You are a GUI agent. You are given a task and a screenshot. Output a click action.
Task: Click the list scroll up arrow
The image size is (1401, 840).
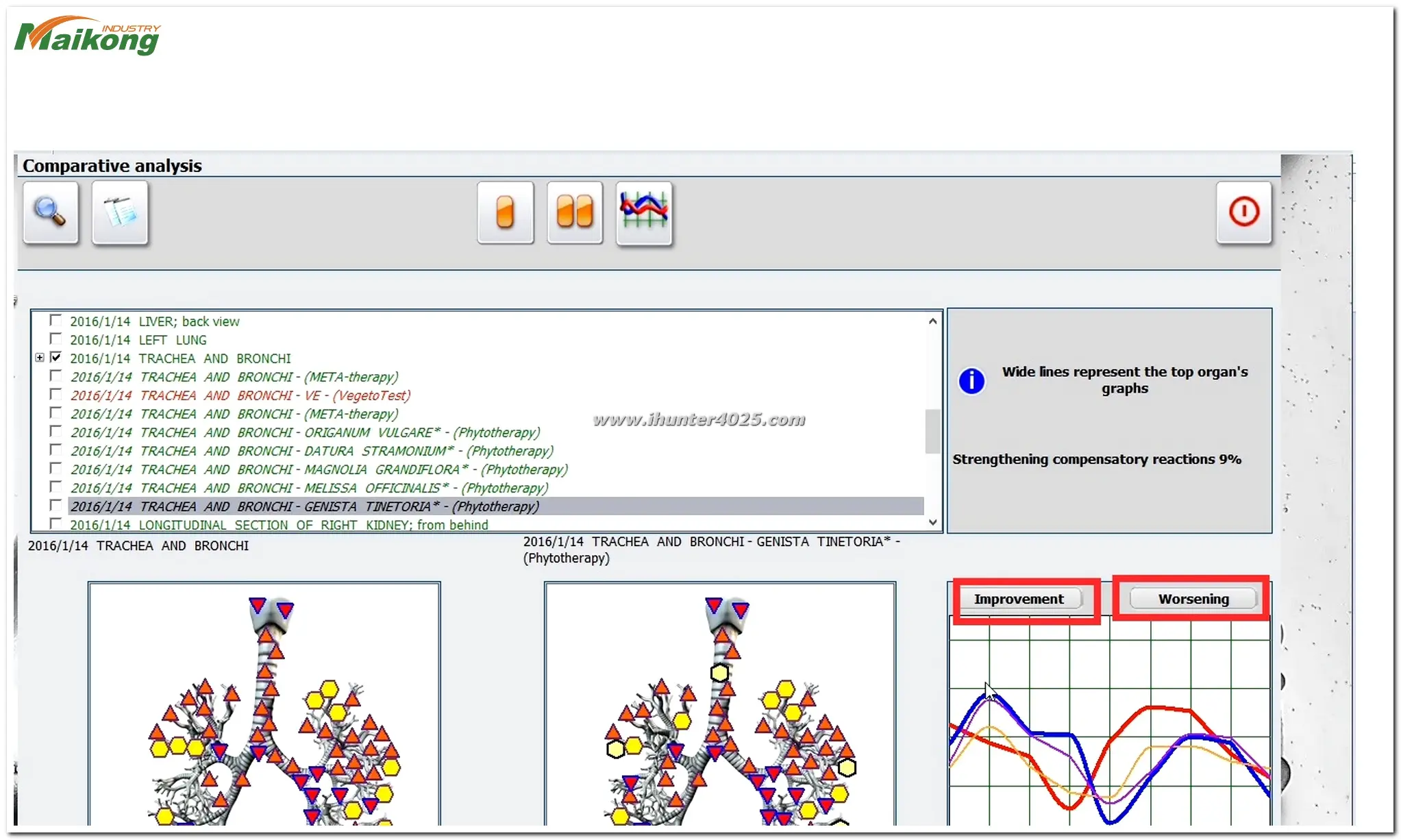[x=932, y=321]
